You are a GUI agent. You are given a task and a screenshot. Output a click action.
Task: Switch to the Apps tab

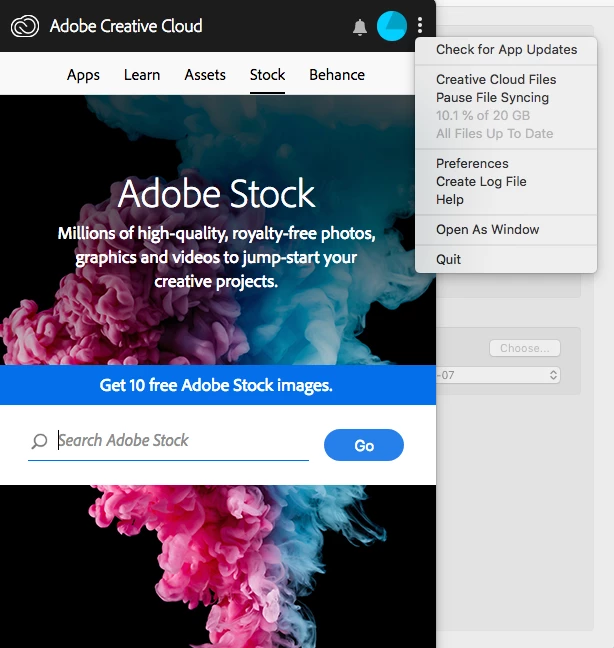coord(83,75)
